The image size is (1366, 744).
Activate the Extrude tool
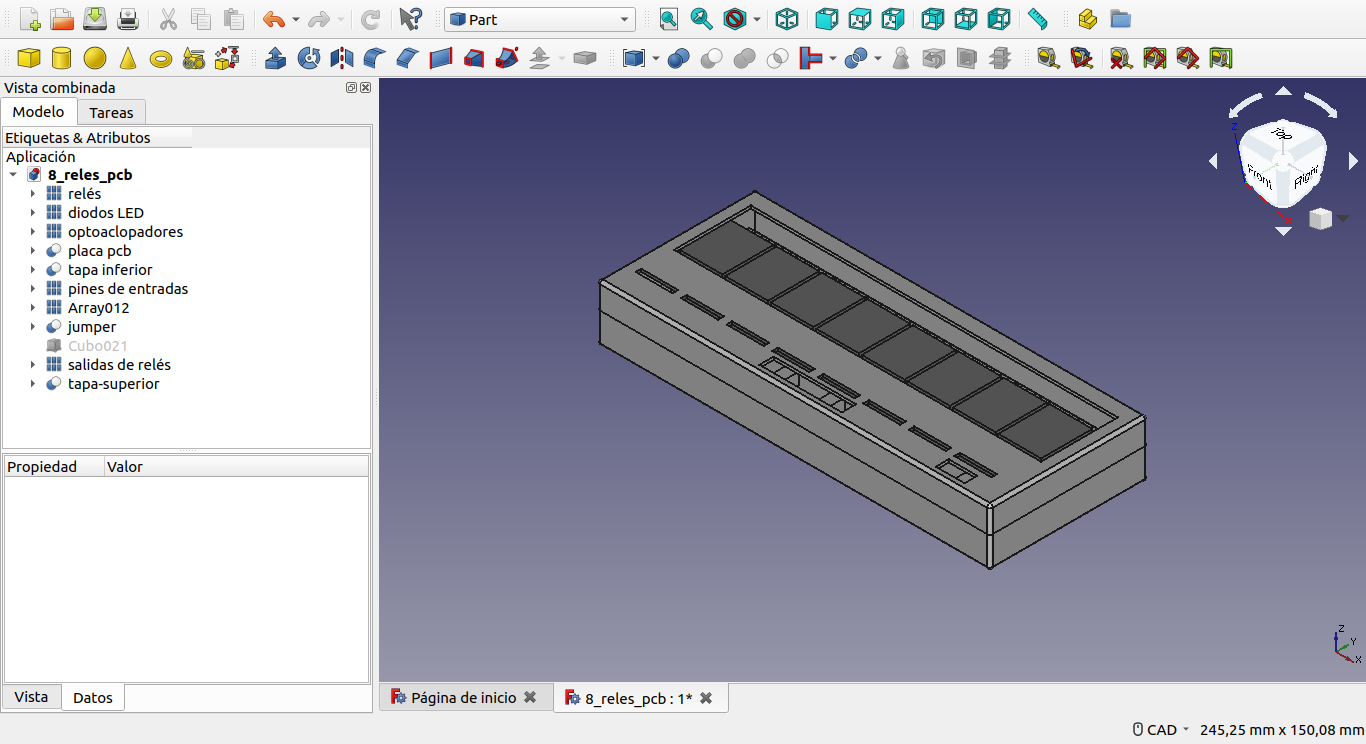point(276,59)
